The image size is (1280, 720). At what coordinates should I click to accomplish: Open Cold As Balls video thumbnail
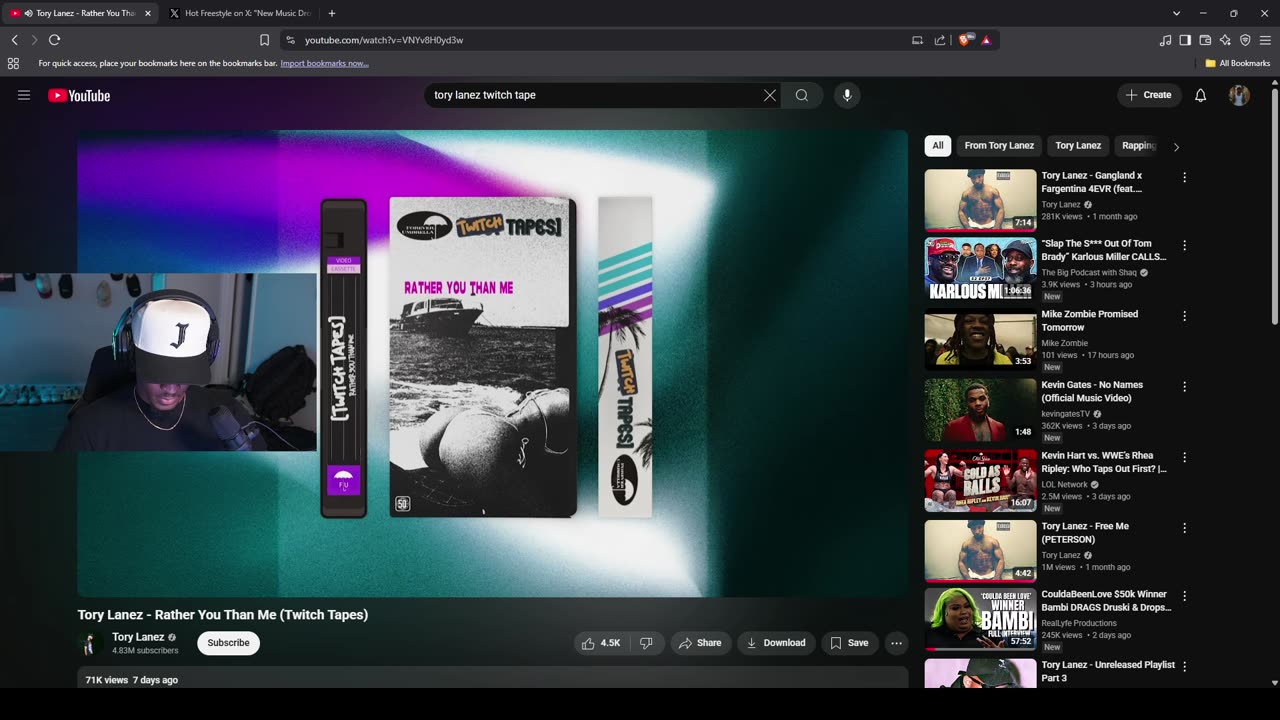coord(980,481)
